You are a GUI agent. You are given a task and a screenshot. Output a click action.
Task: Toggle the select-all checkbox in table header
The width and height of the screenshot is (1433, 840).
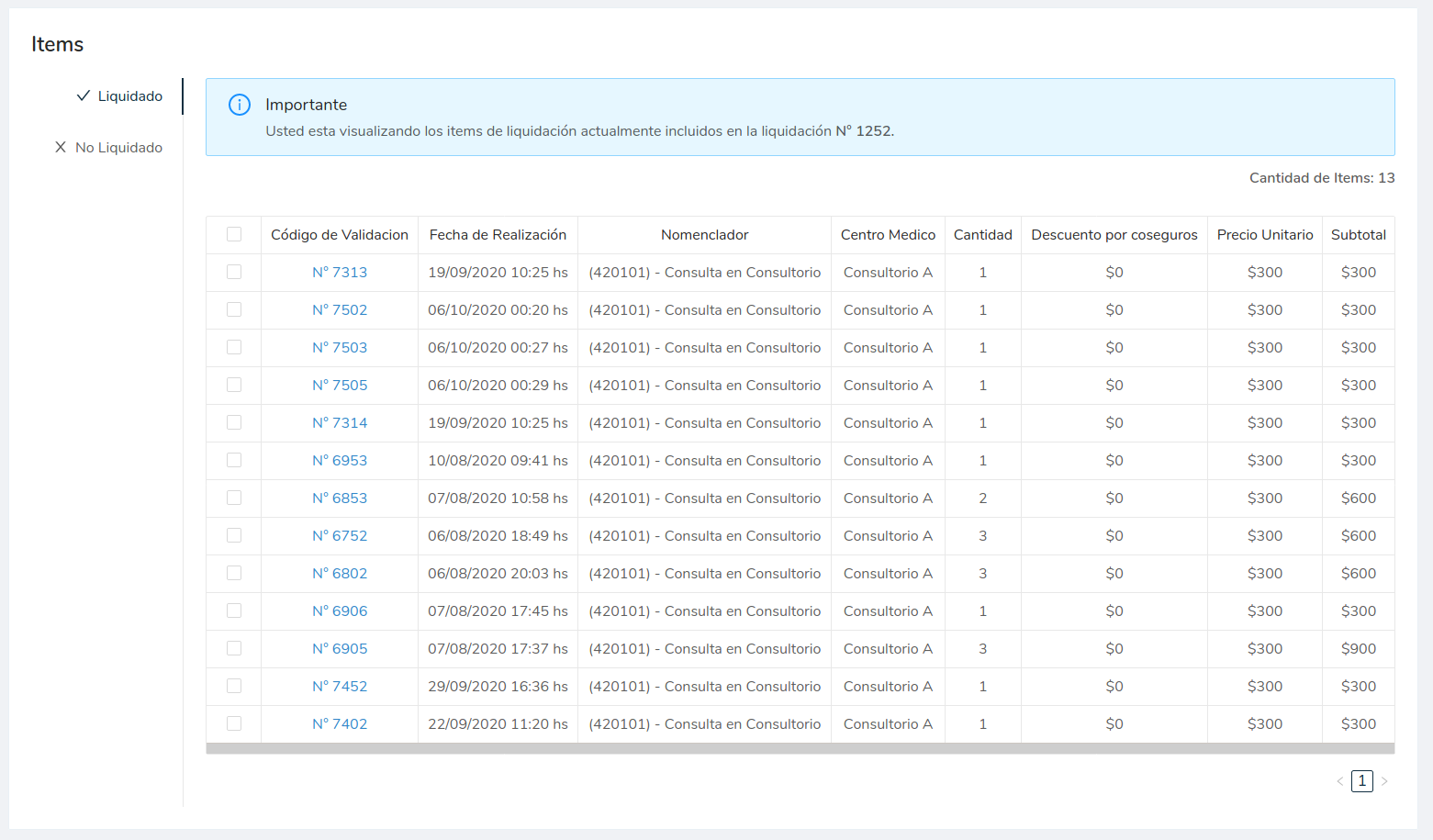(234, 234)
